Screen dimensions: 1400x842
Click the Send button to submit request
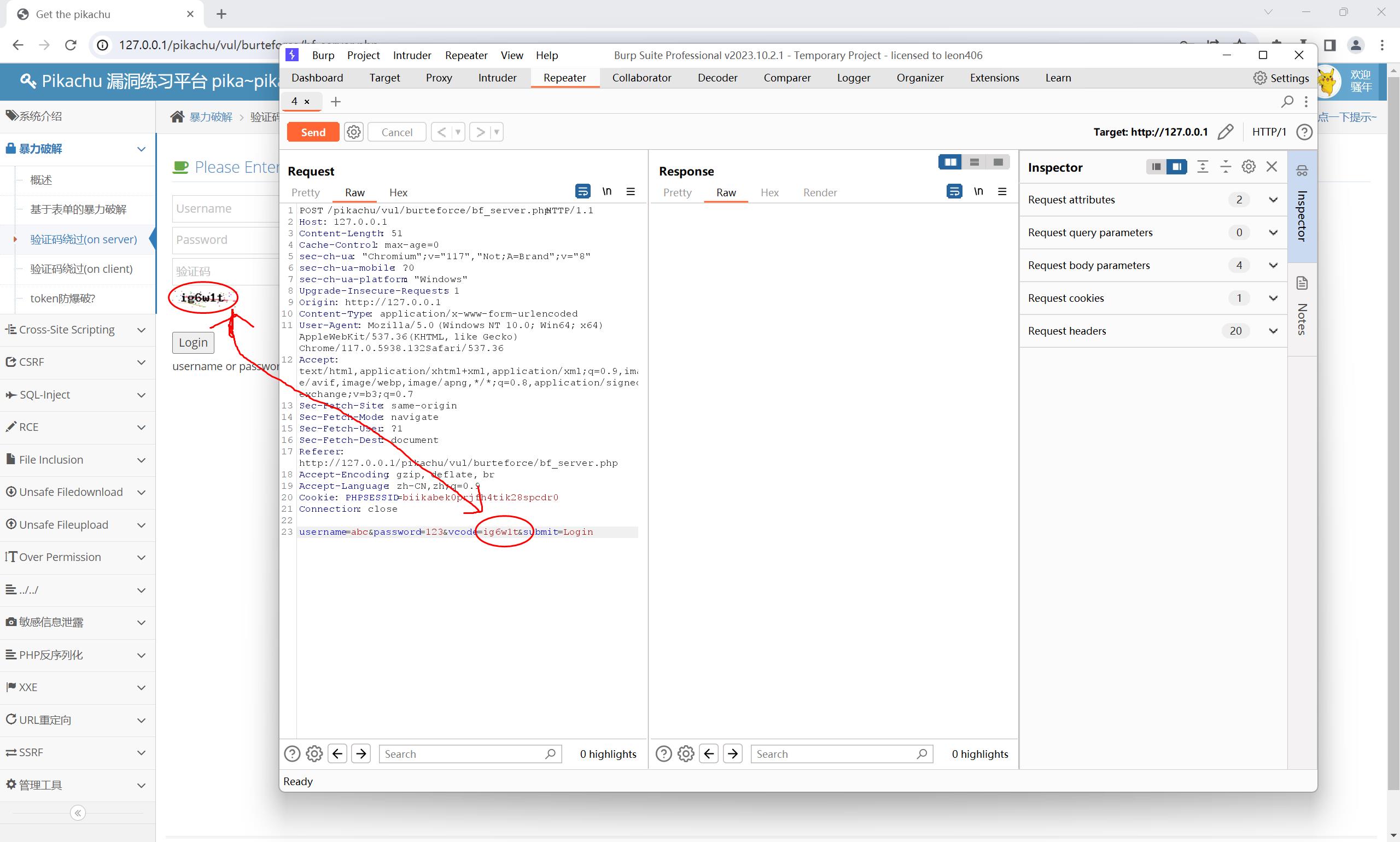[x=313, y=131]
